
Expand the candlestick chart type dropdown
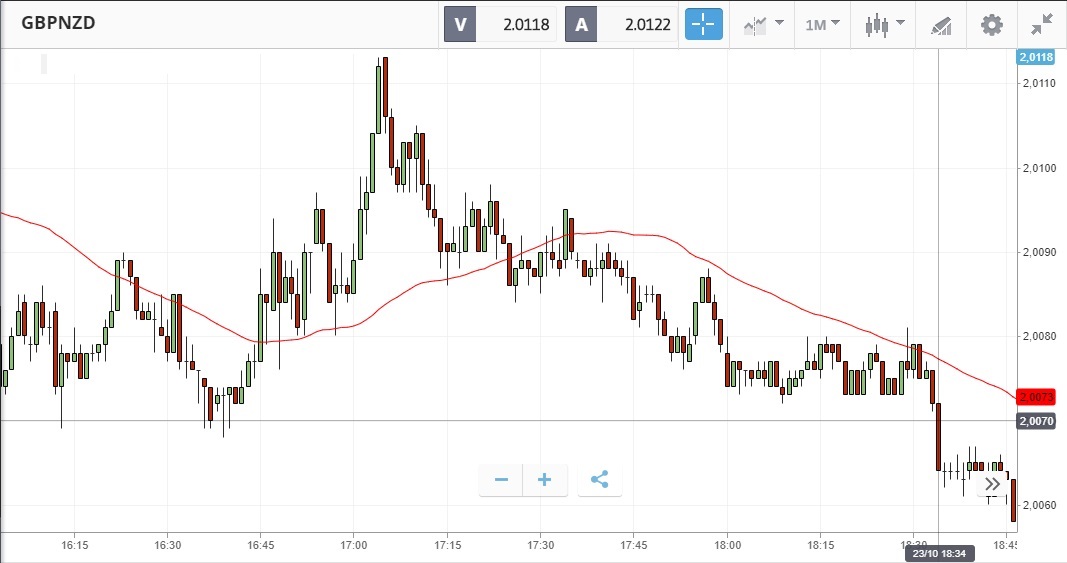pyautogui.click(x=885, y=24)
